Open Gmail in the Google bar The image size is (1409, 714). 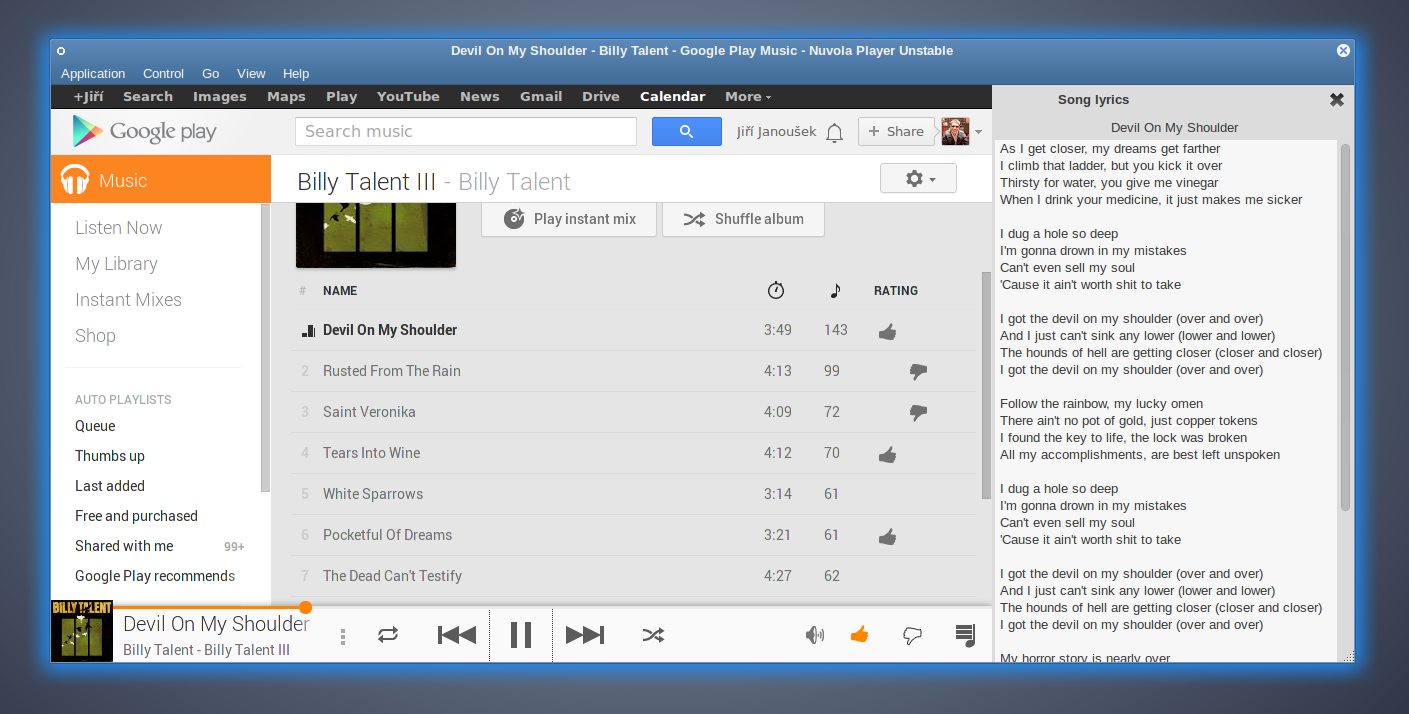pyautogui.click(x=541, y=96)
